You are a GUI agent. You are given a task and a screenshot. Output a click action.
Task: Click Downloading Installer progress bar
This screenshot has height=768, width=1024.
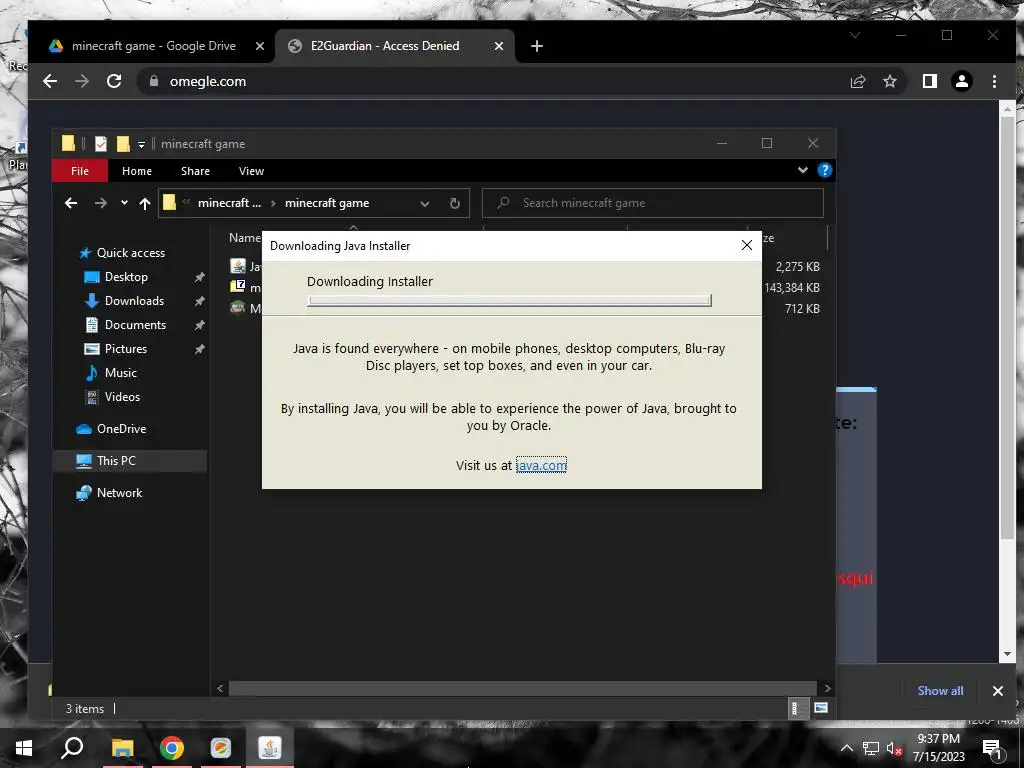tap(509, 300)
